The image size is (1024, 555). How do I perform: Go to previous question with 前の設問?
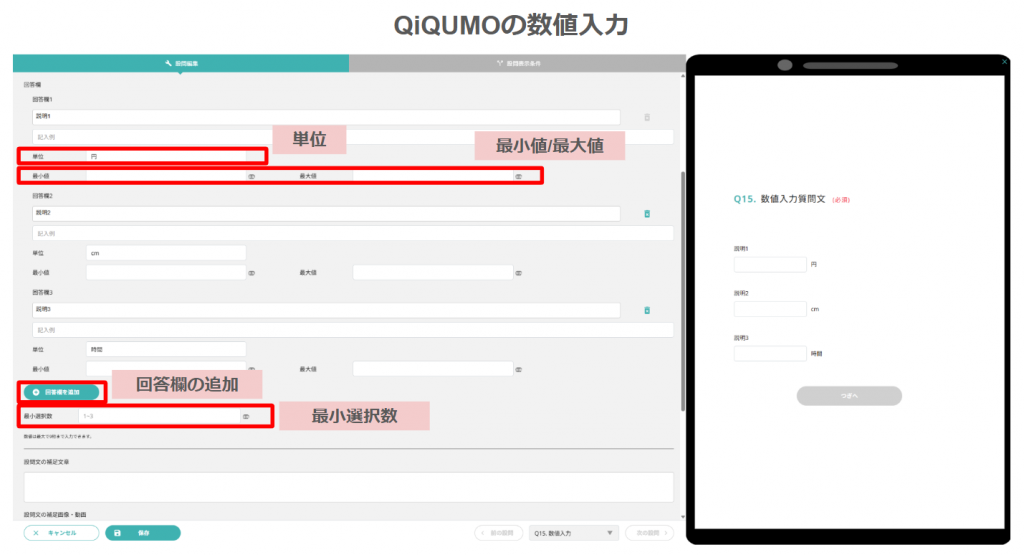coord(500,533)
